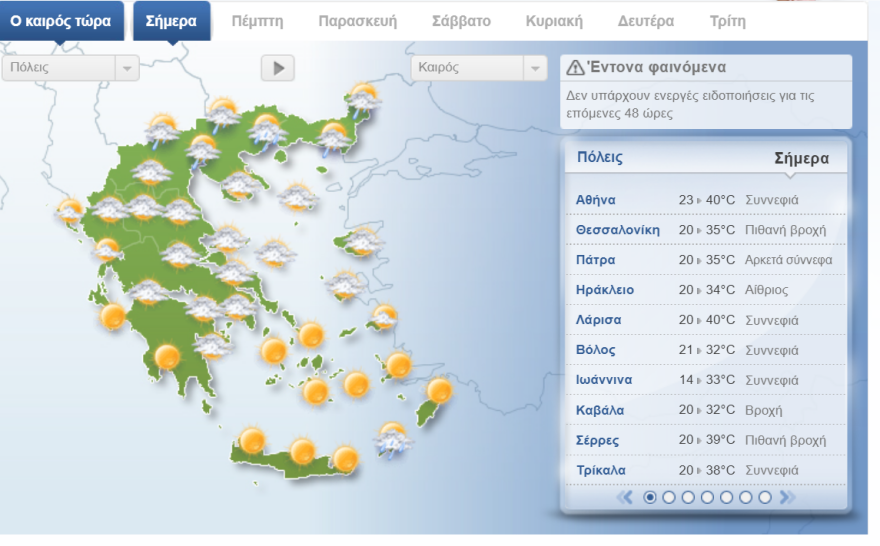The height and width of the screenshot is (546, 880).
Task: Click the map play animation button
Action: pos(278,68)
